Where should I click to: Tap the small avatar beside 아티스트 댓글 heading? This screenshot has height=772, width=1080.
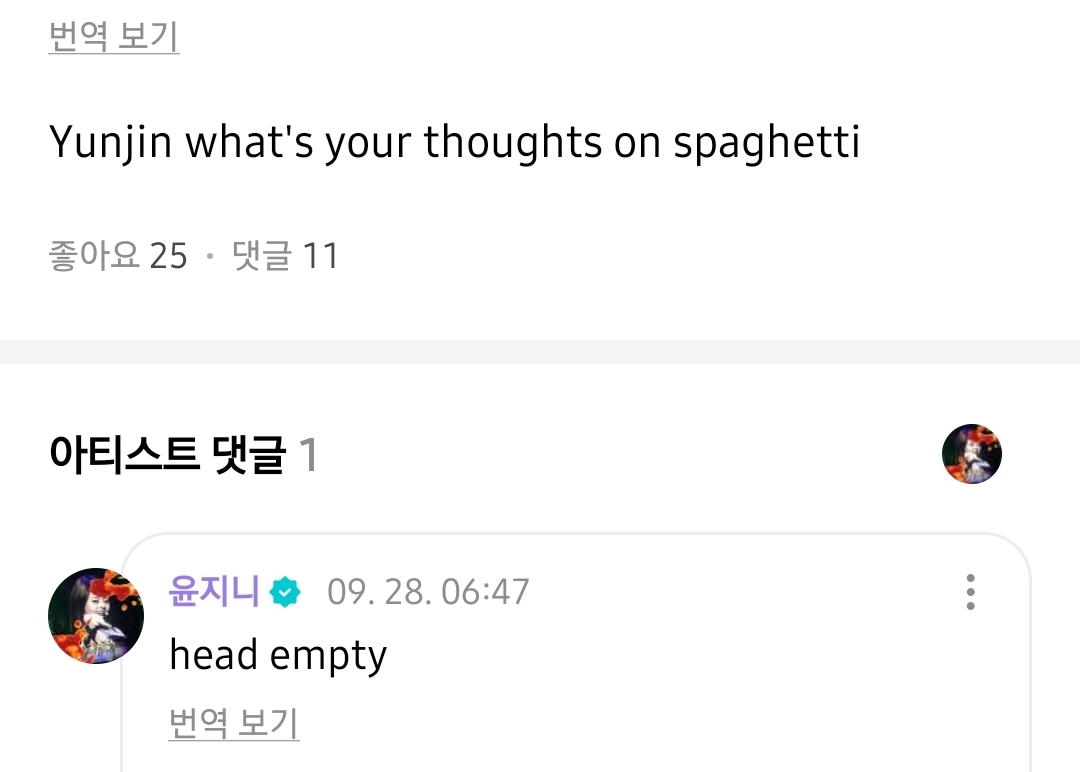point(971,454)
